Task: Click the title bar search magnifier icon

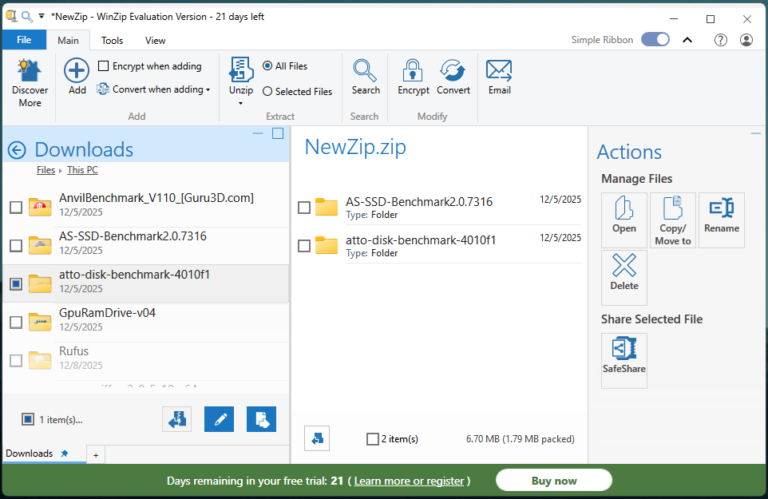Action: (27, 17)
